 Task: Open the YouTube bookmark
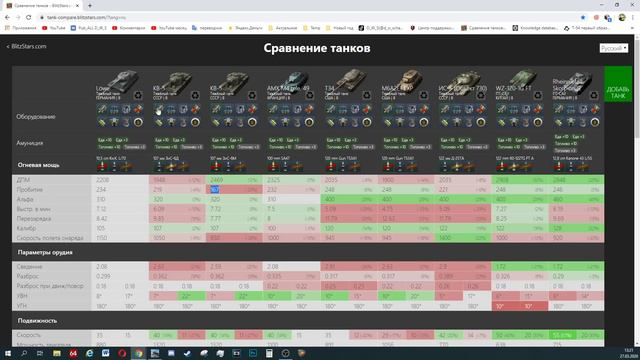(x=53, y=28)
